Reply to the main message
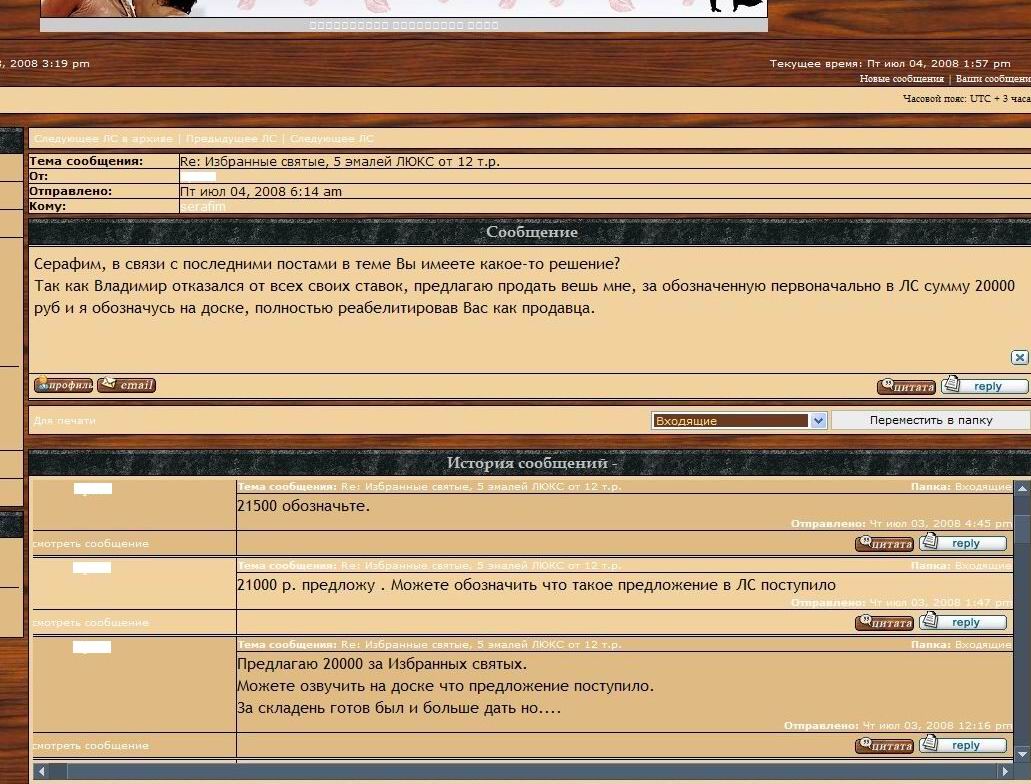The width and height of the screenshot is (1031, 784). pyautogui.click(x=984, y=386)
